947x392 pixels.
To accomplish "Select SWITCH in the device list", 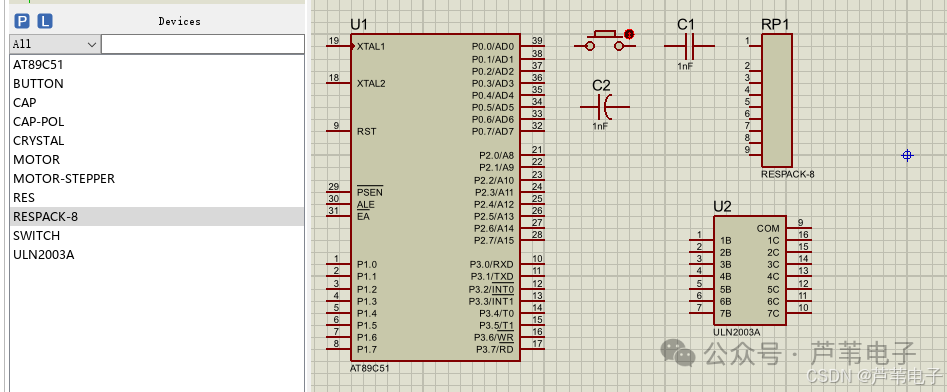I will point(157,236).
